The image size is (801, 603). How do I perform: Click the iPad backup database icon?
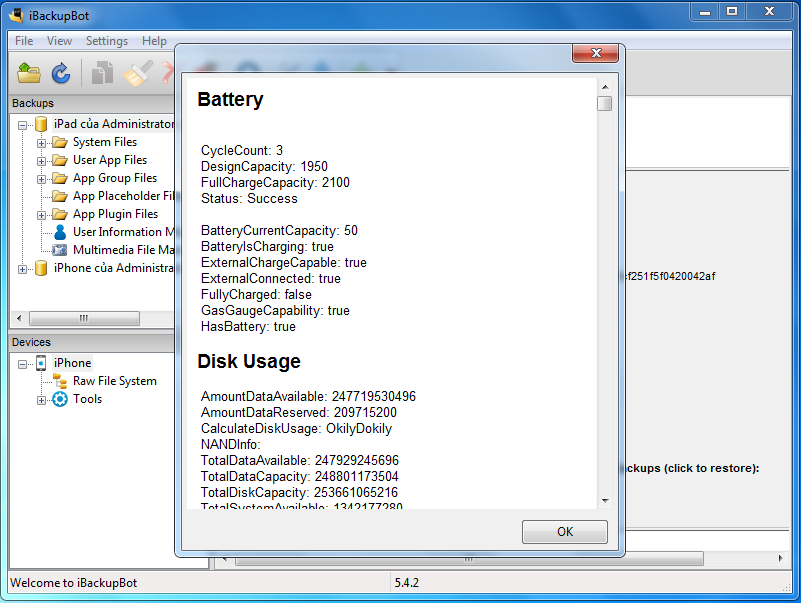(41, 124)
